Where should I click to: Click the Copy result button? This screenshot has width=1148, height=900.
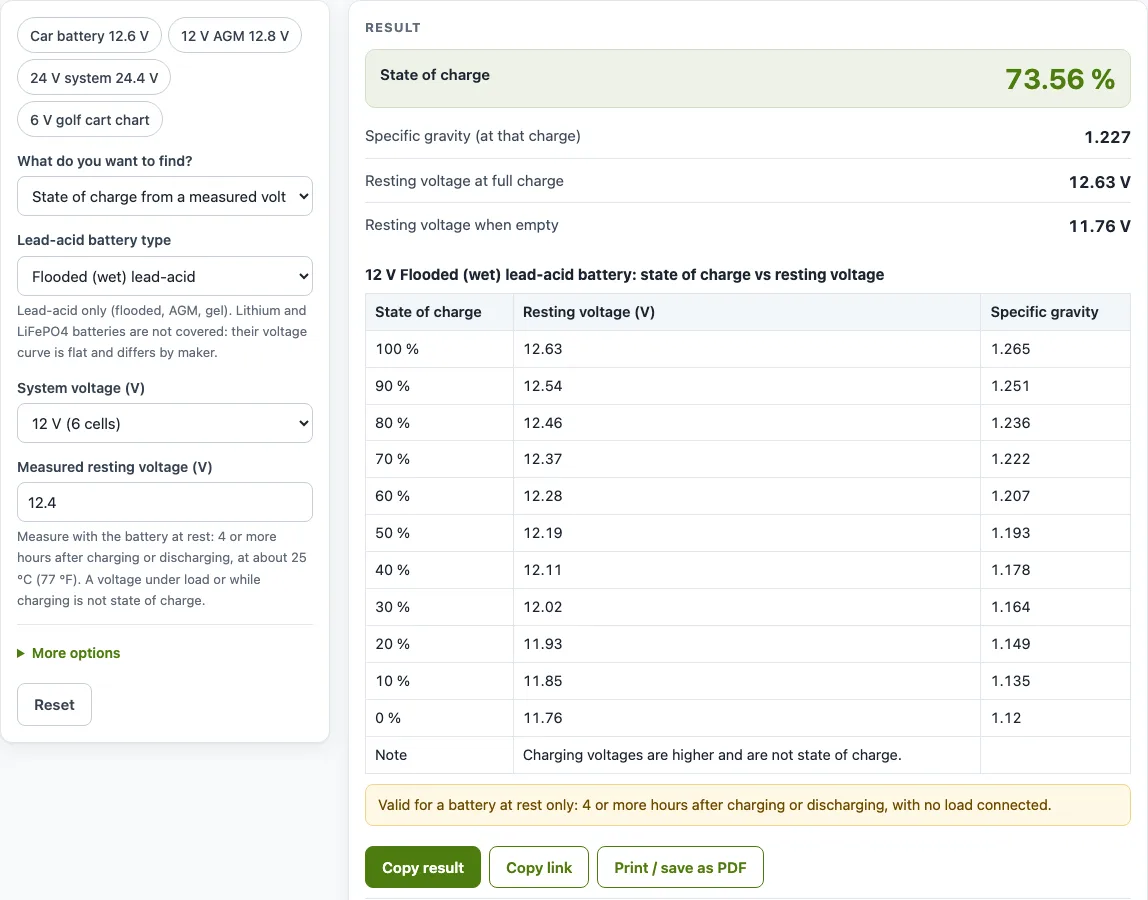click(x=423, y=868)
